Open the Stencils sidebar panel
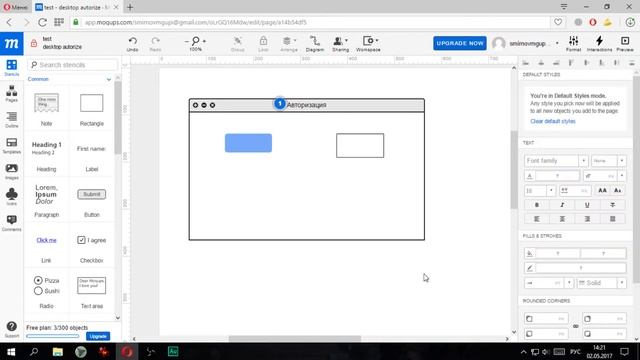Screen dimensions: 640x360 point(11,68)
